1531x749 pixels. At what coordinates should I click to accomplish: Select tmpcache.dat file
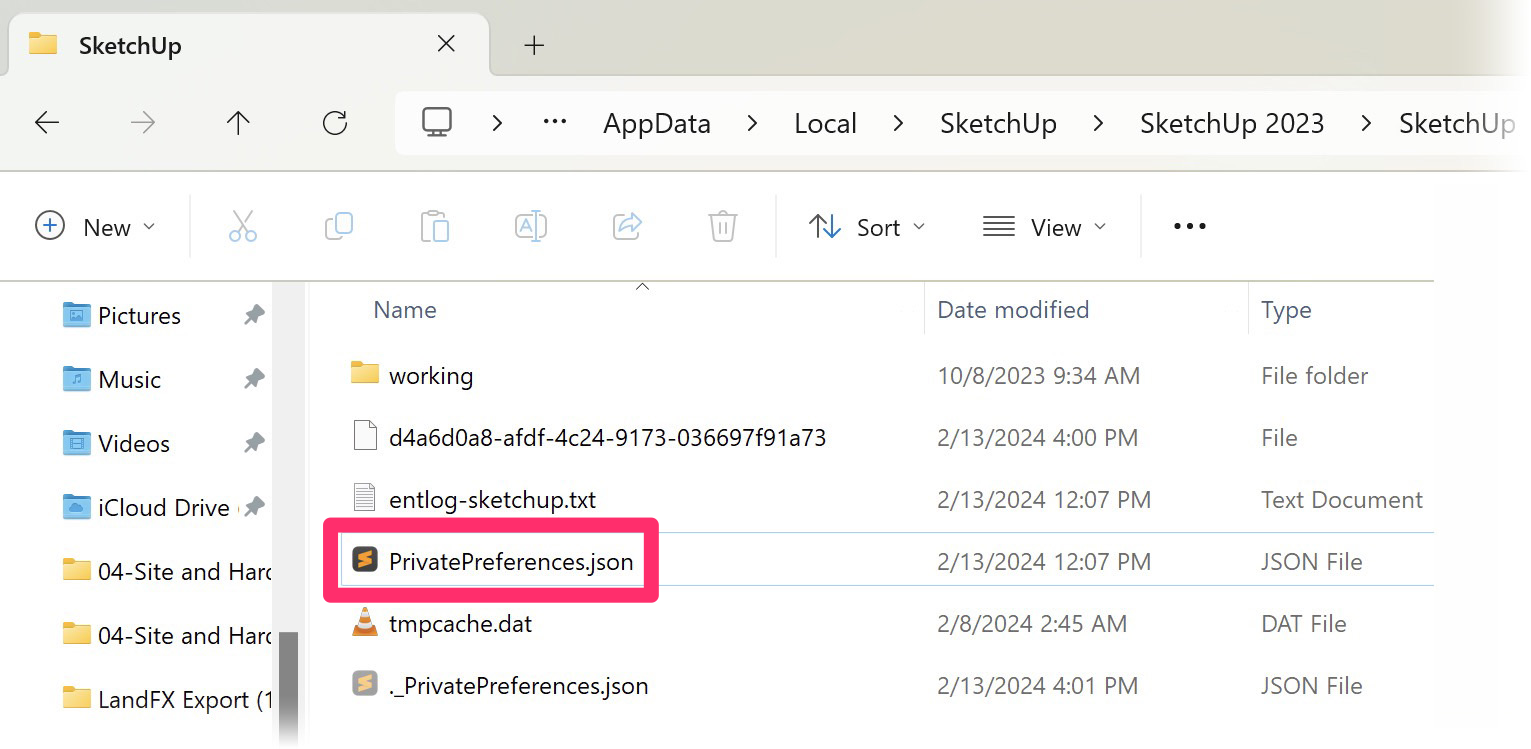coord(460,623)
